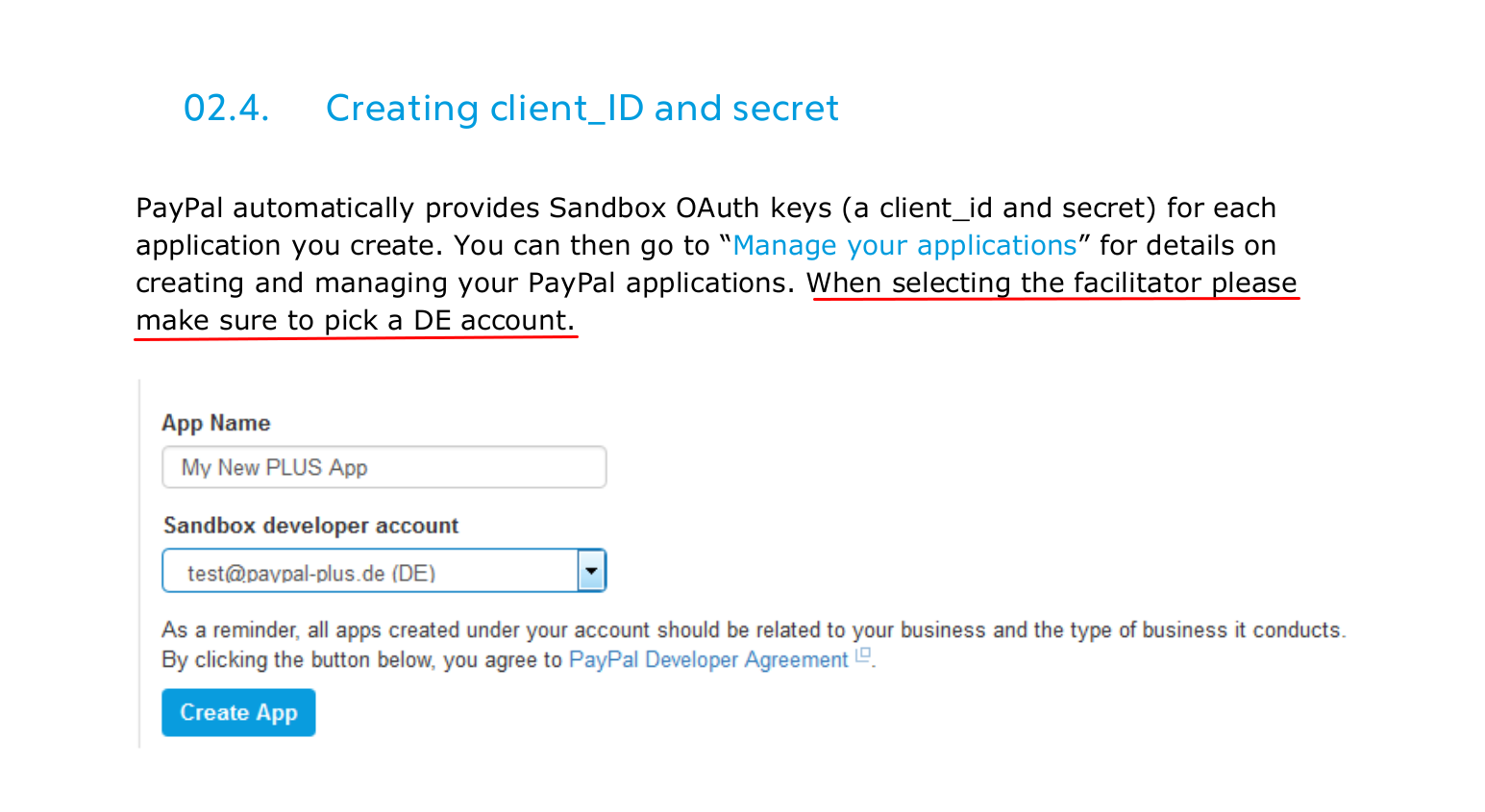The image size is (1485, 812).
Task: Click the "application you create." sentence
Action: pos(288,246)
